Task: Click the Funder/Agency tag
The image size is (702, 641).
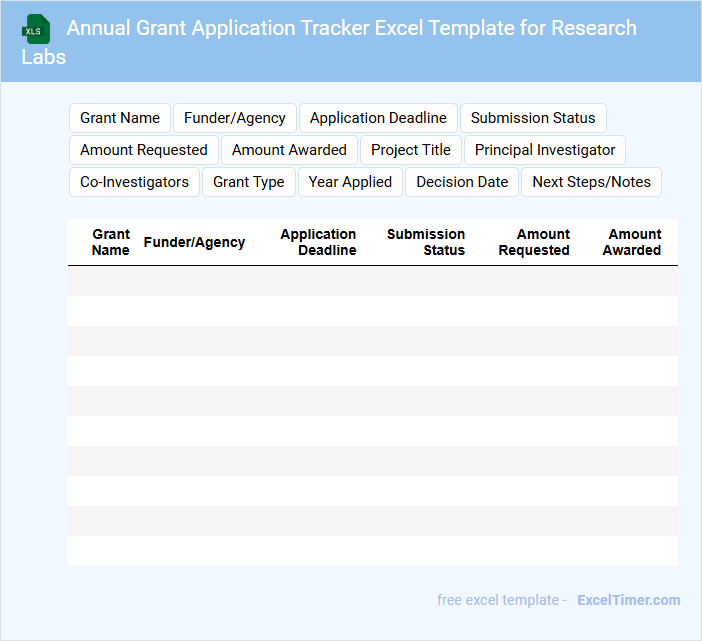Action: [x=235, y=118]
